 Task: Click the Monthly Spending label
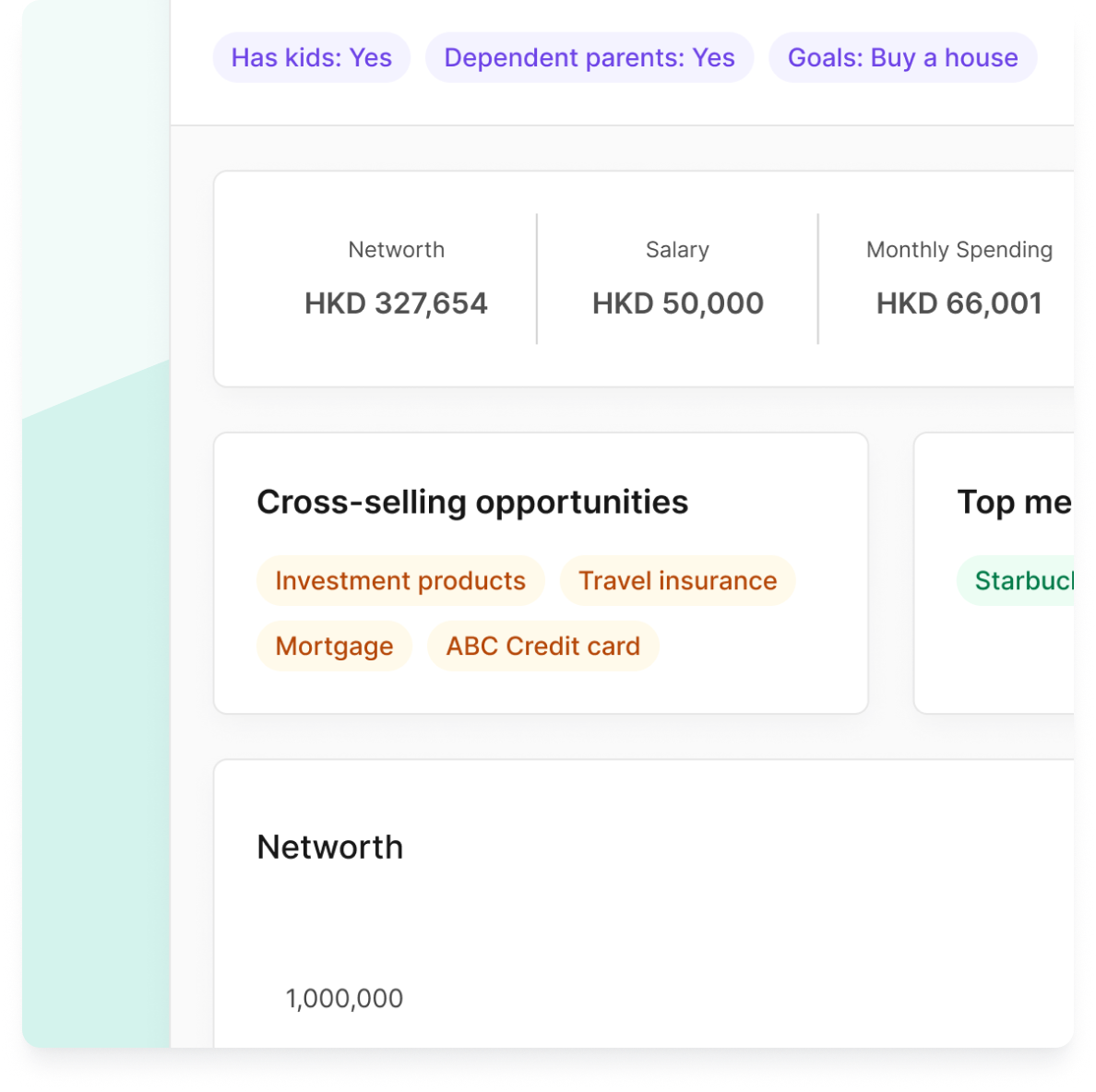(959, 250)
